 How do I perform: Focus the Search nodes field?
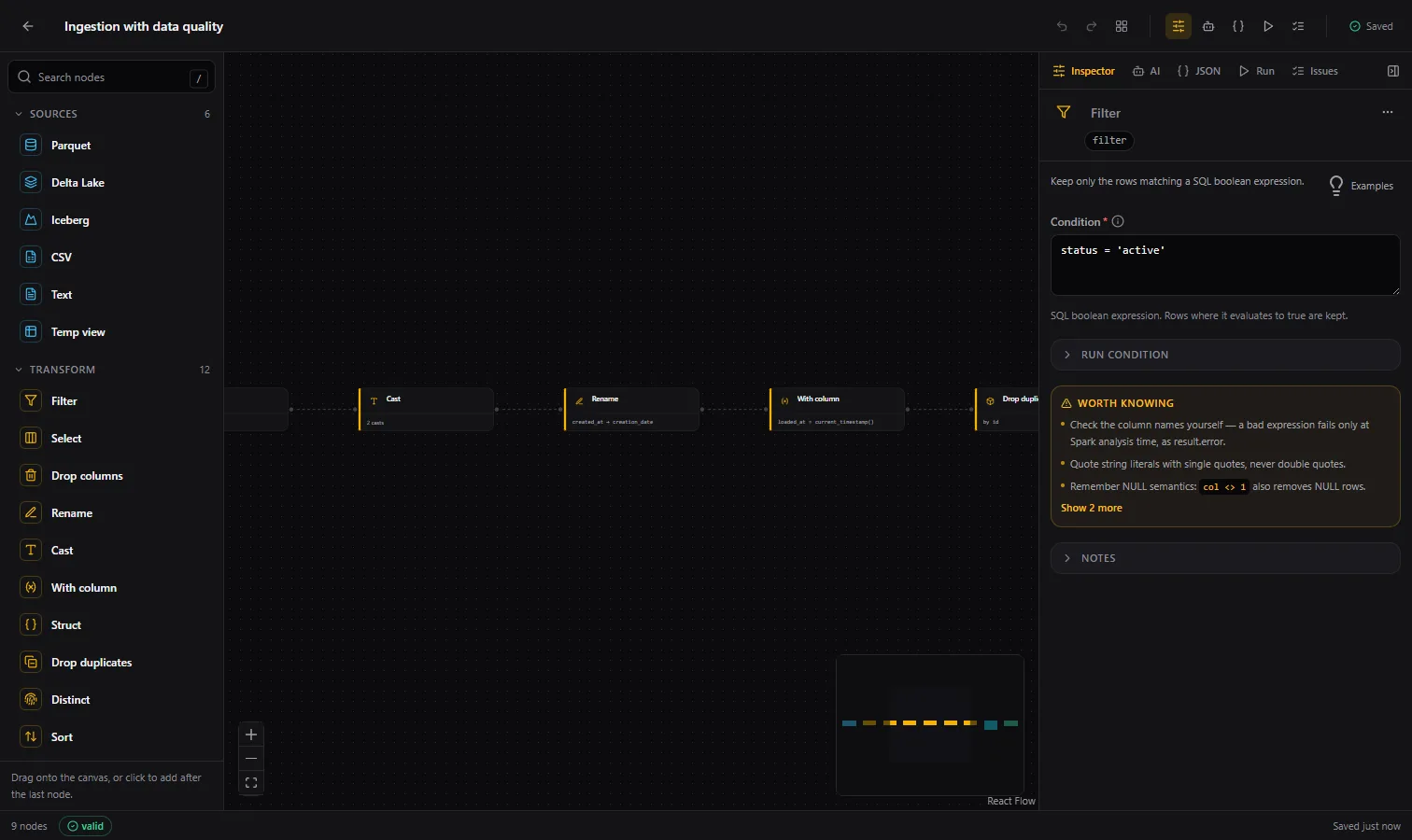coord(112,77)
